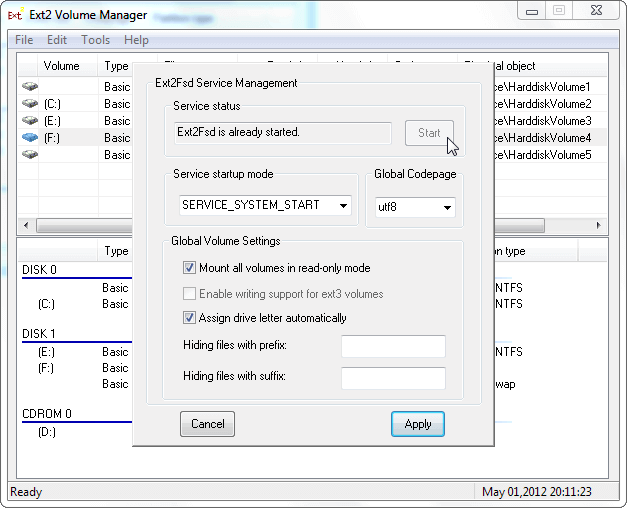Click the Ext2 app icon in title bar
627x508 pixels.
pyautogui.click(x=15, y=15)
